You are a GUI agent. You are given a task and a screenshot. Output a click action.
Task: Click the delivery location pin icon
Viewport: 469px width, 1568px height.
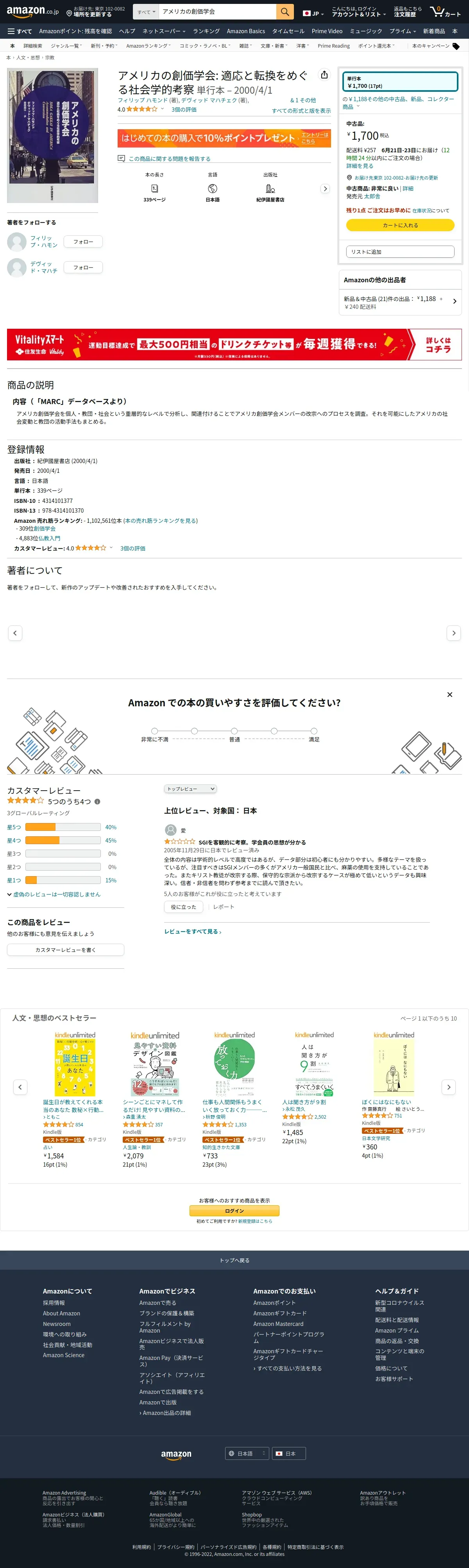click(69, 12)
